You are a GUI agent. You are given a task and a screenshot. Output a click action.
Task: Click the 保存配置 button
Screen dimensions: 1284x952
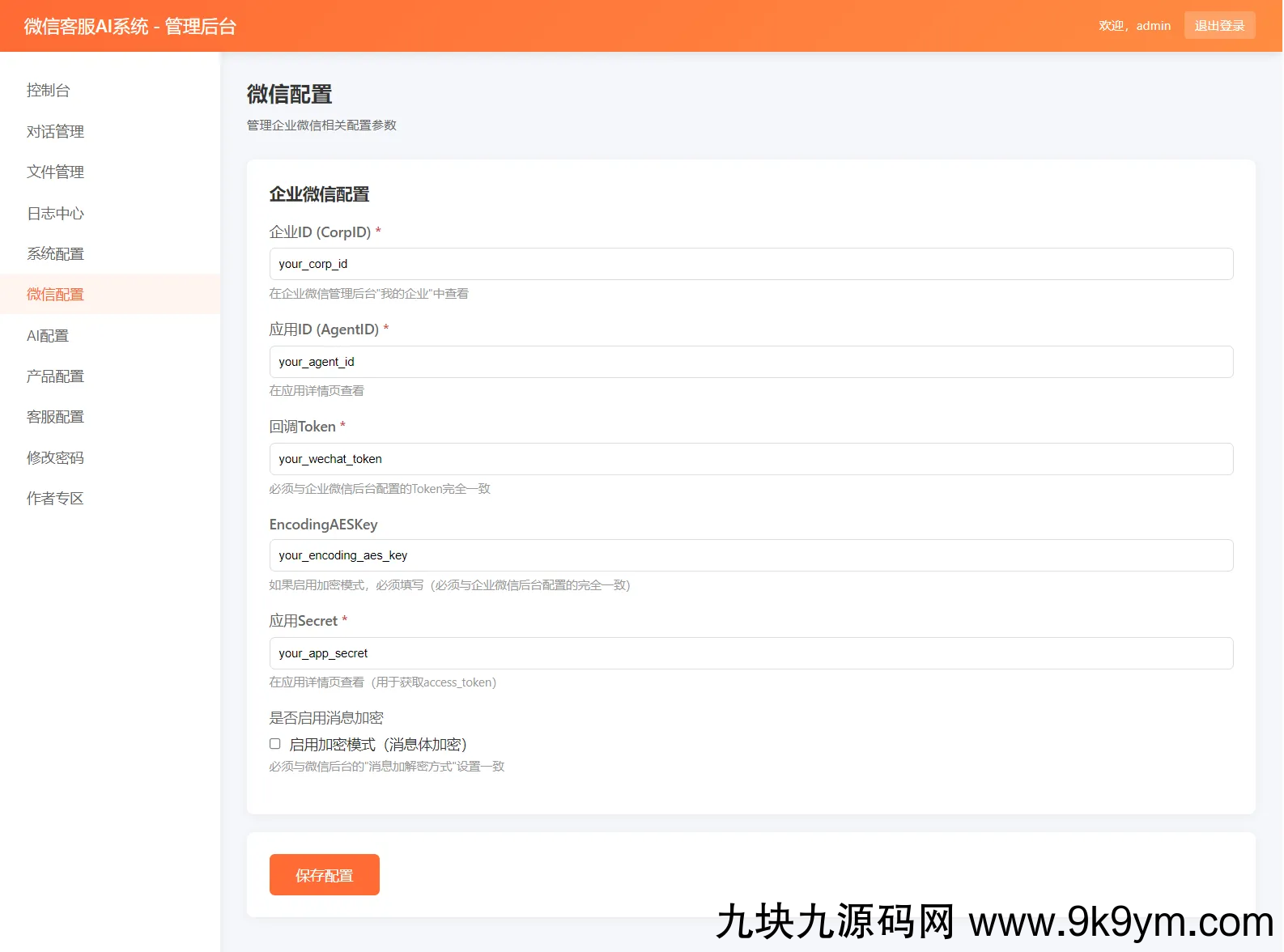324,875
